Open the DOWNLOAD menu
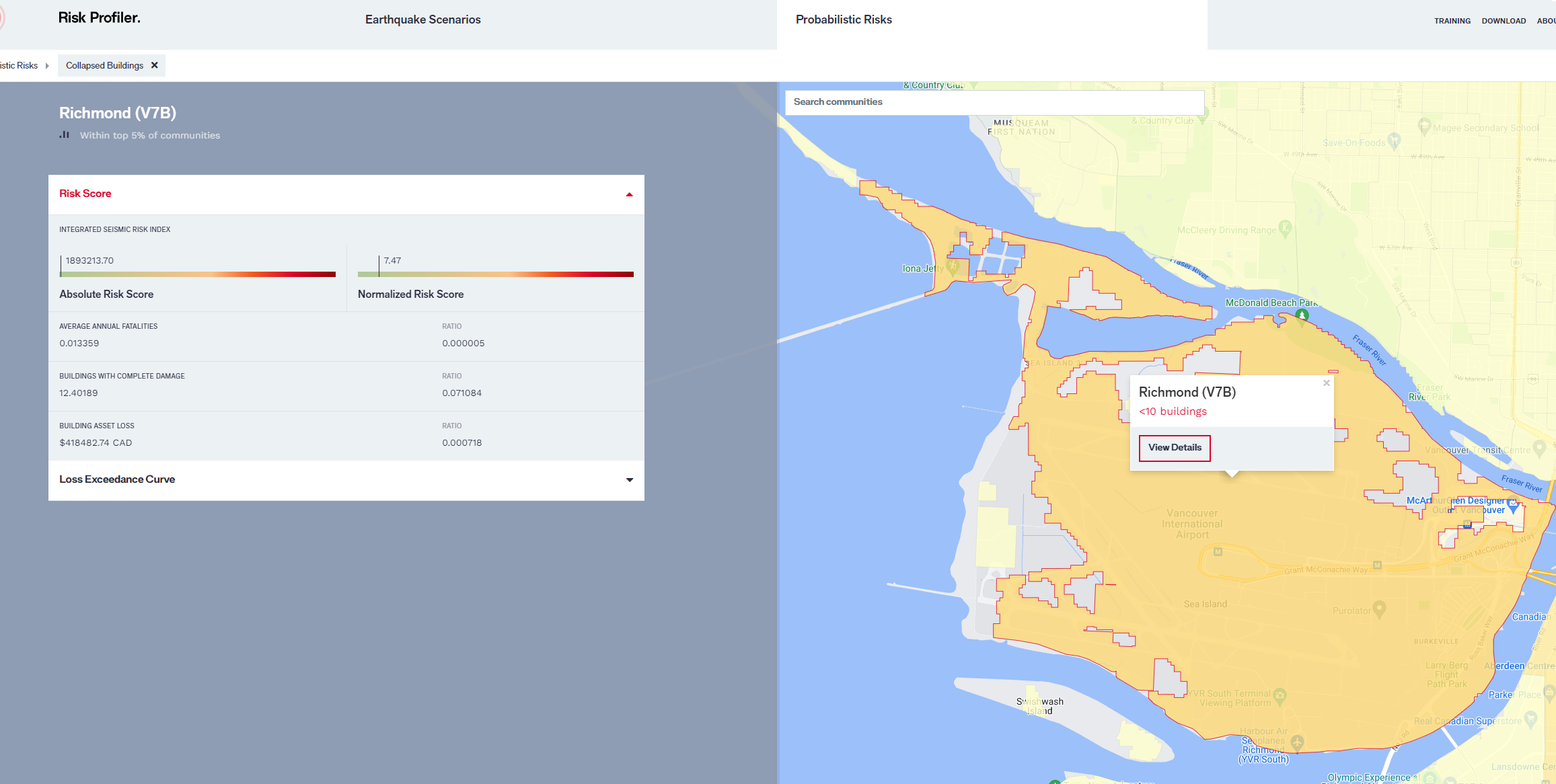1556x784 pixels. pos(1504,21)
